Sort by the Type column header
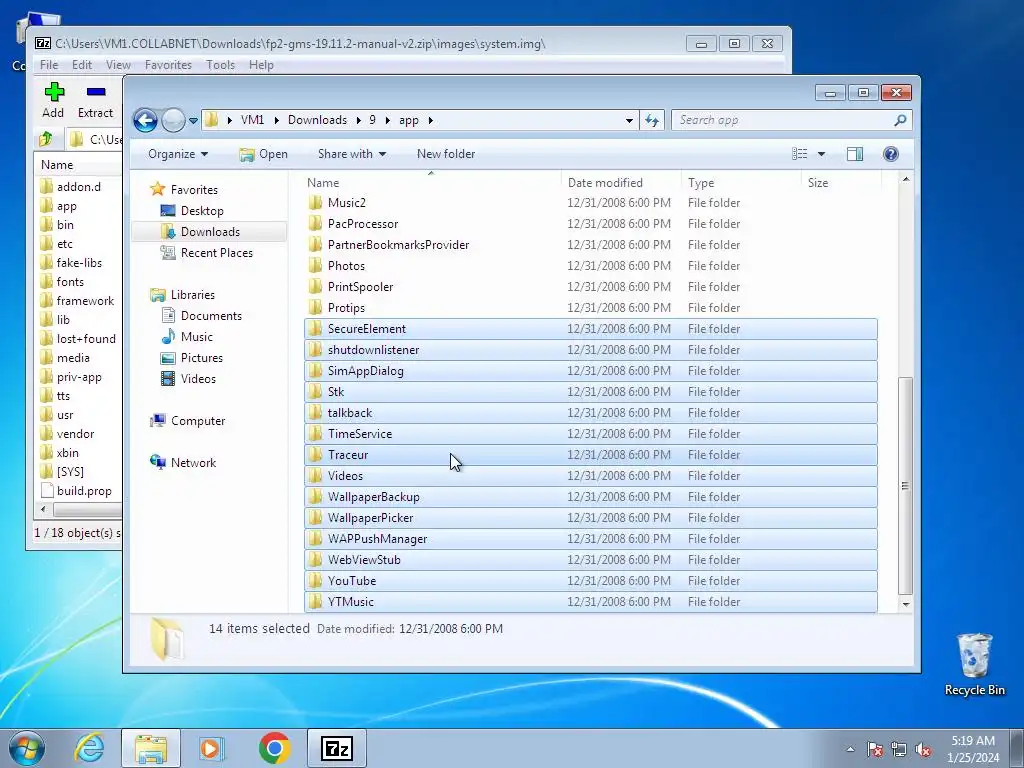 tap(741, 183)
